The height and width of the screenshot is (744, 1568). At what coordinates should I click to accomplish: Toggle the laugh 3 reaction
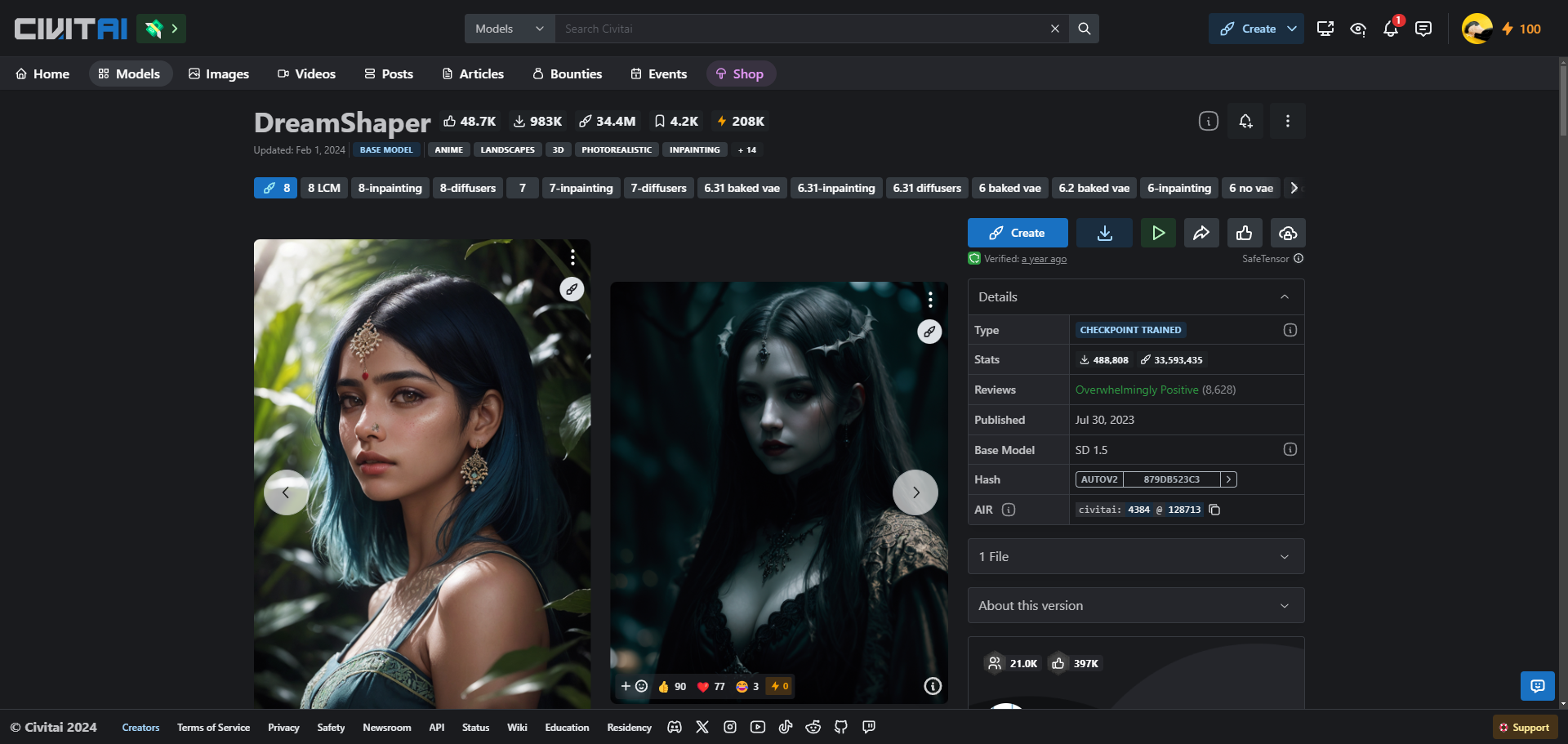(x=747, y=686)
